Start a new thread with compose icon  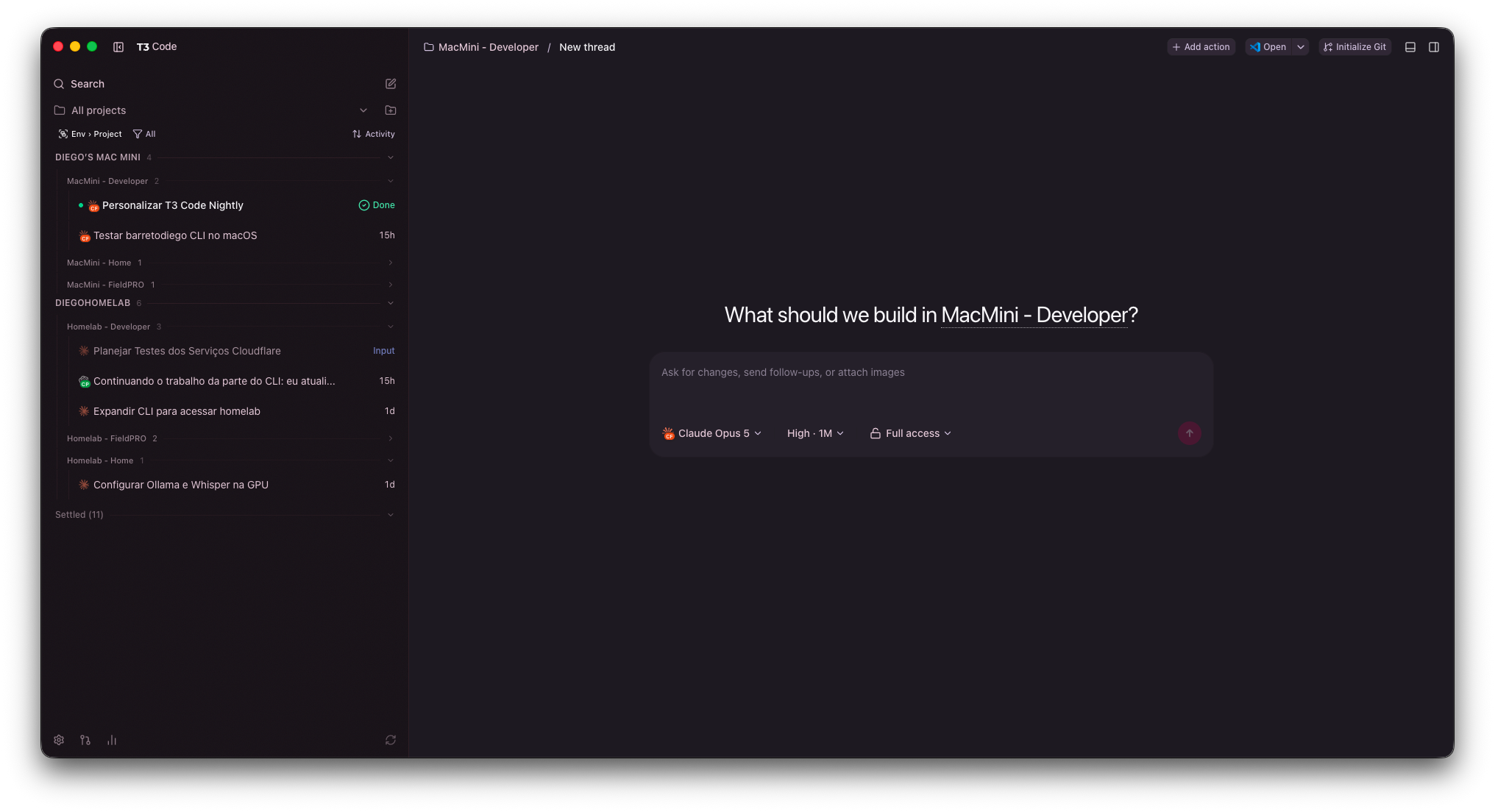[x=391, y=84]
